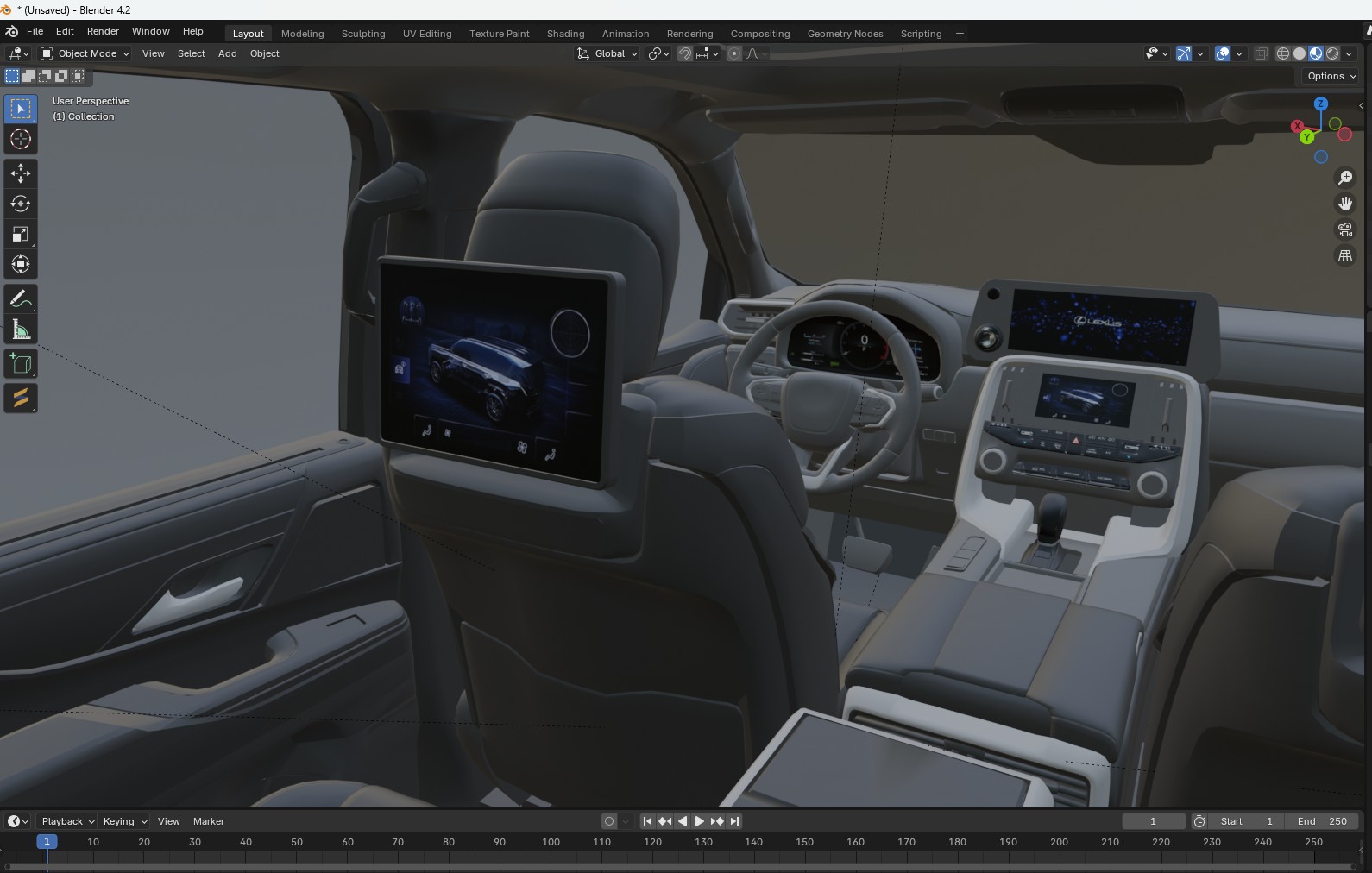The height and width of the screenshot is (873, 1372).
Task: Select the Annotate pencil tool
Action: click(21, 299)
